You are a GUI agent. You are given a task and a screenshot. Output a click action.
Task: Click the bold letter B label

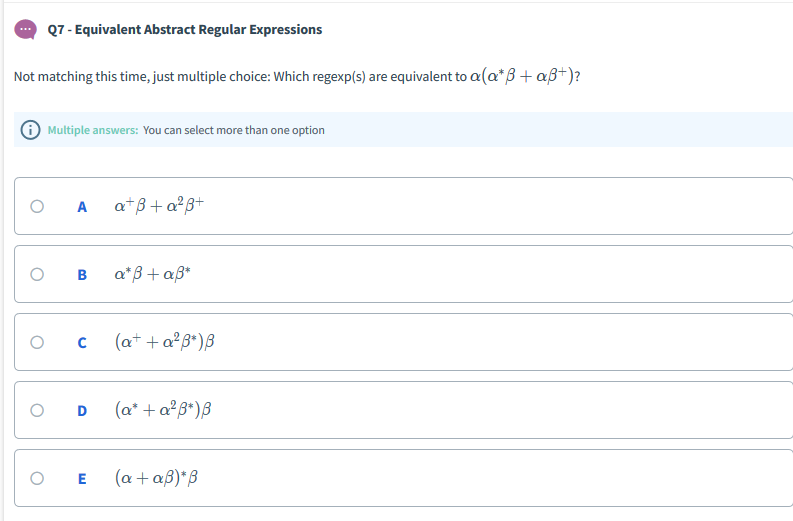(82, 274)
